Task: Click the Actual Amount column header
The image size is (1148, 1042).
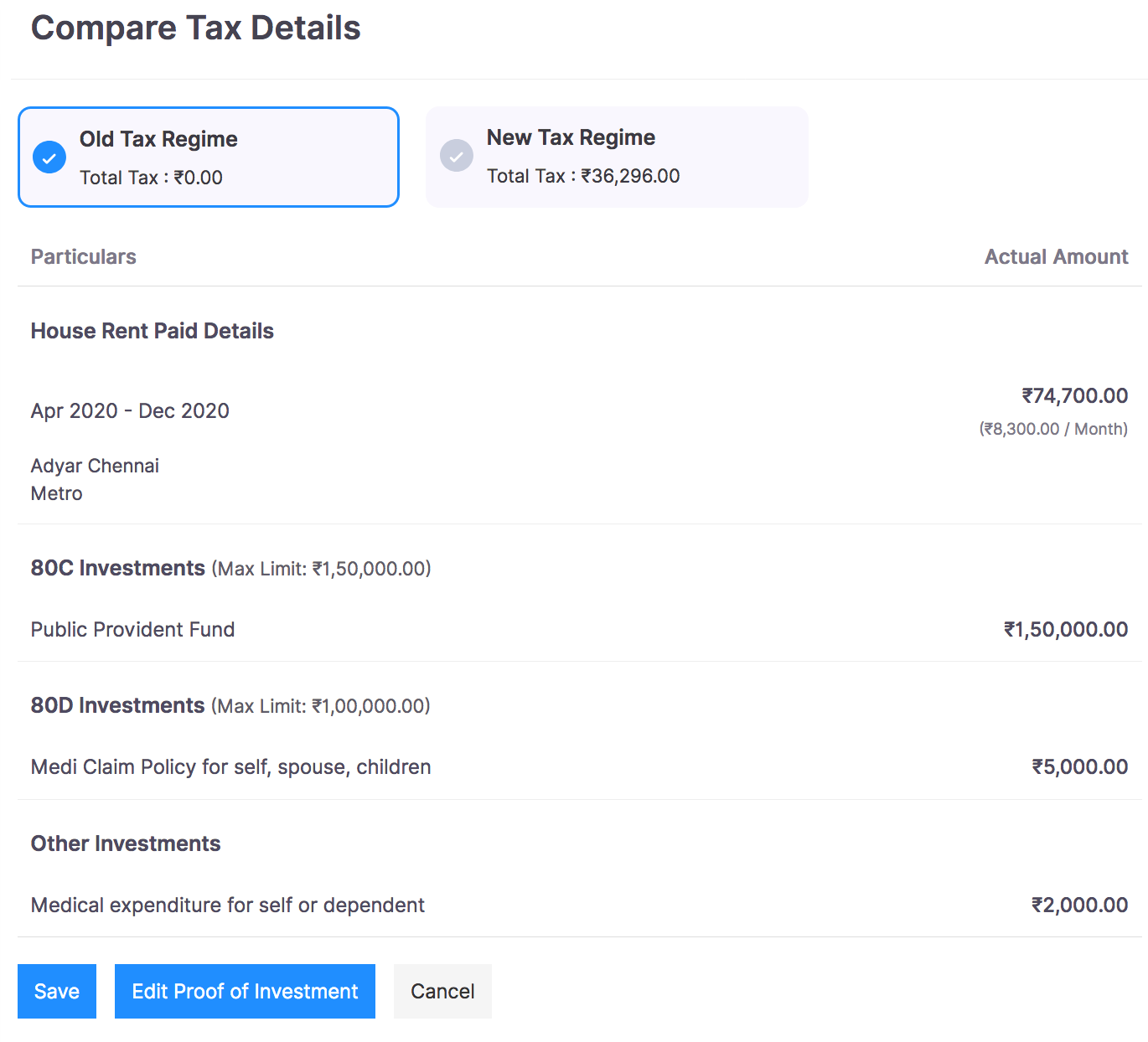Action: pyautogui.click(x=1056, y=256)
